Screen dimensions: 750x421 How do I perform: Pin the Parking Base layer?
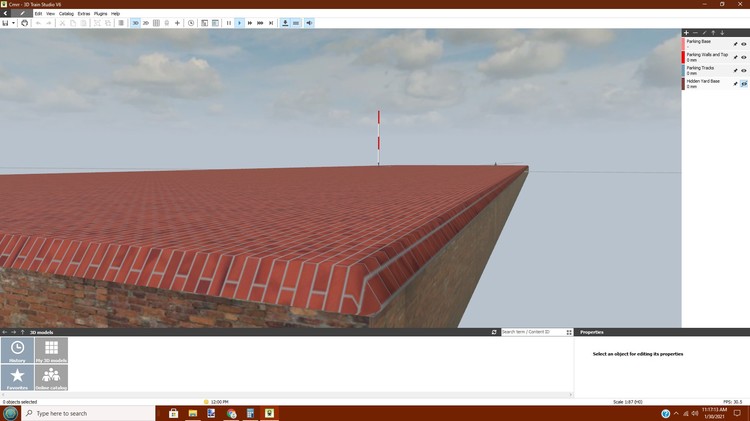pyautogui.click(x=736, y=44)
